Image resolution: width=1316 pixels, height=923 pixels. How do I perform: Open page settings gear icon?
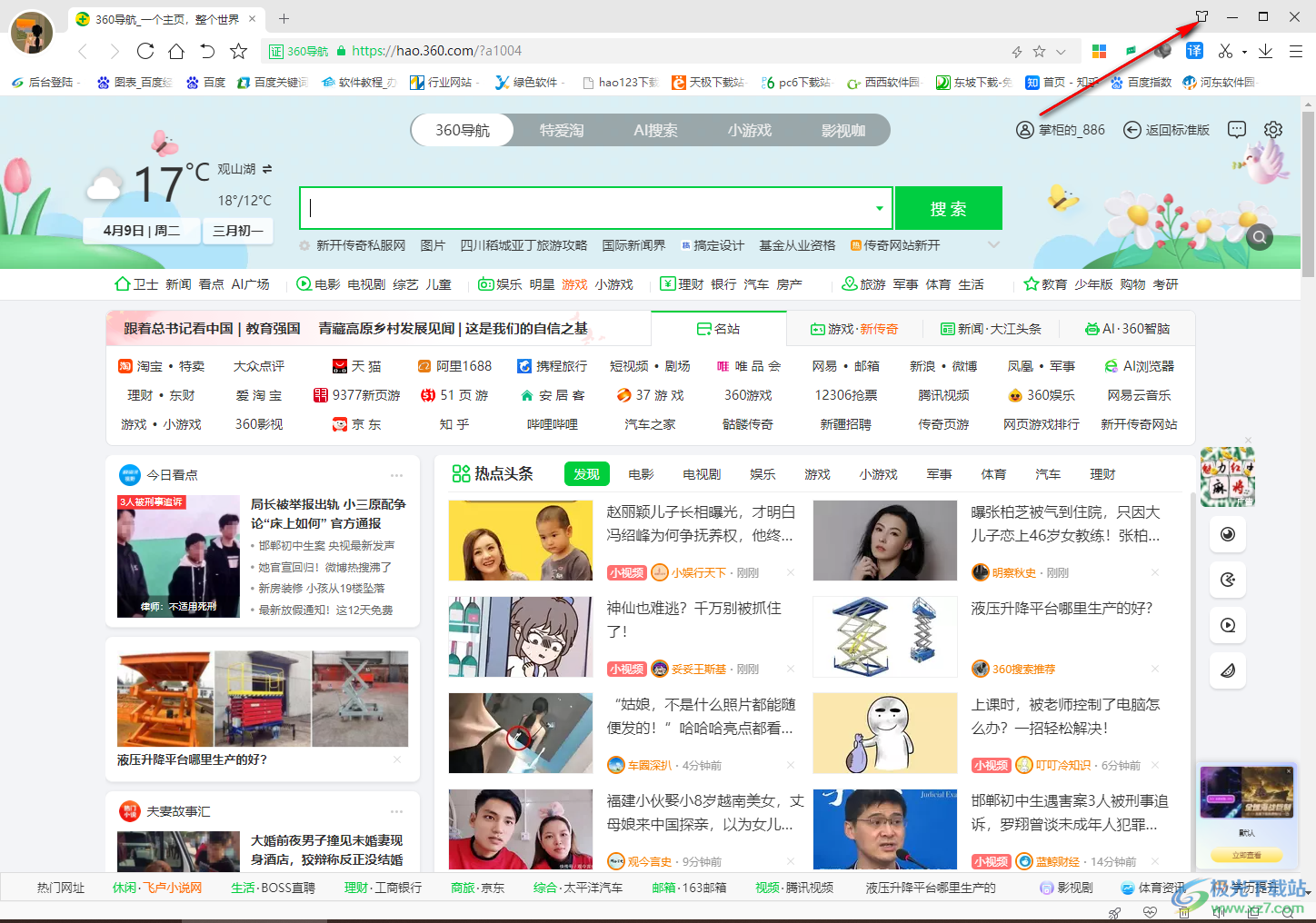[x=1273, y=130]
